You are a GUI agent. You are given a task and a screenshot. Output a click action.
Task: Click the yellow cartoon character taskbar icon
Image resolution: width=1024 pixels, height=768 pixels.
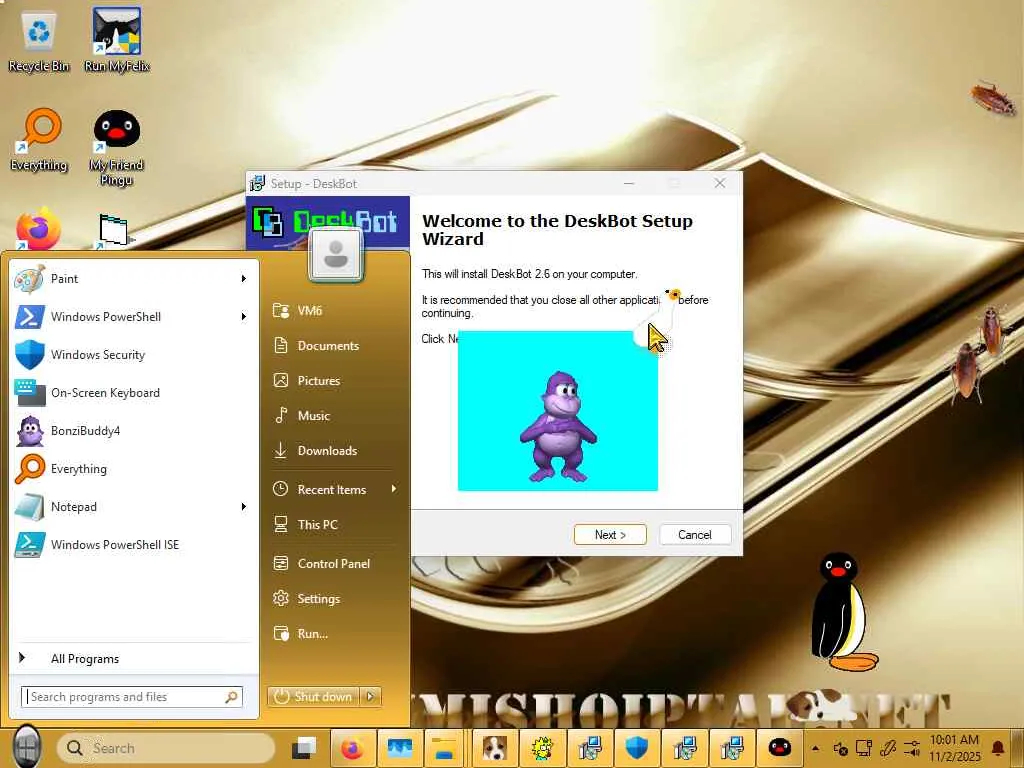point(541,748)
